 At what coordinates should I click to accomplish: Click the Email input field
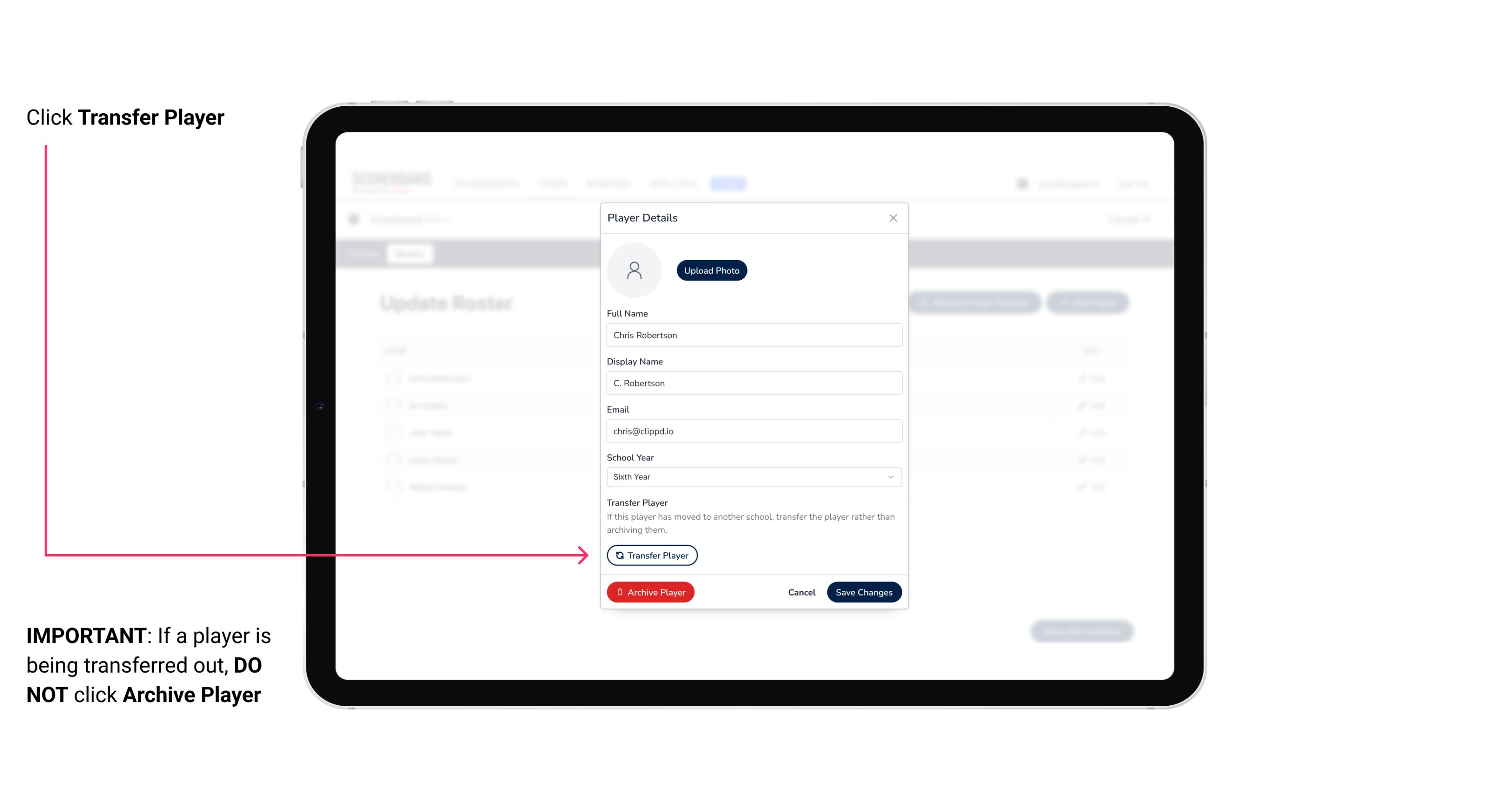(753, 430)
